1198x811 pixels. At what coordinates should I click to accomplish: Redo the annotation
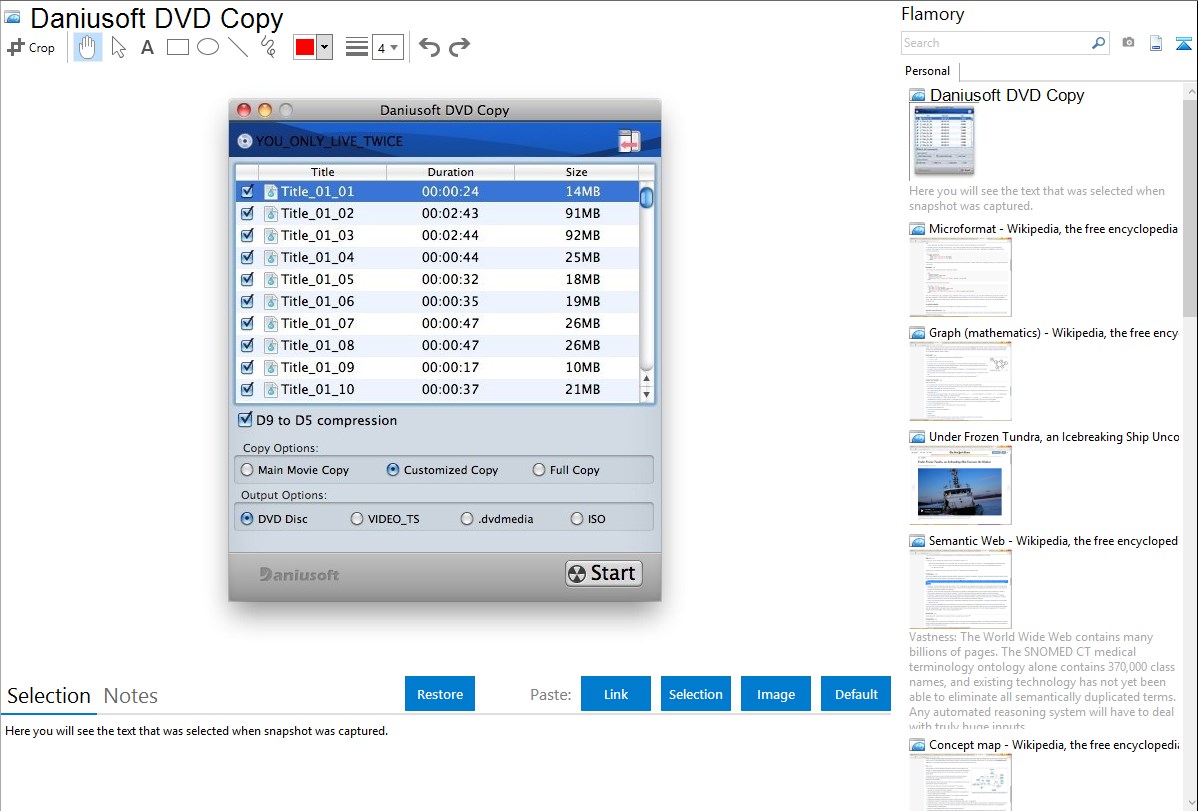tap(459, 47)
